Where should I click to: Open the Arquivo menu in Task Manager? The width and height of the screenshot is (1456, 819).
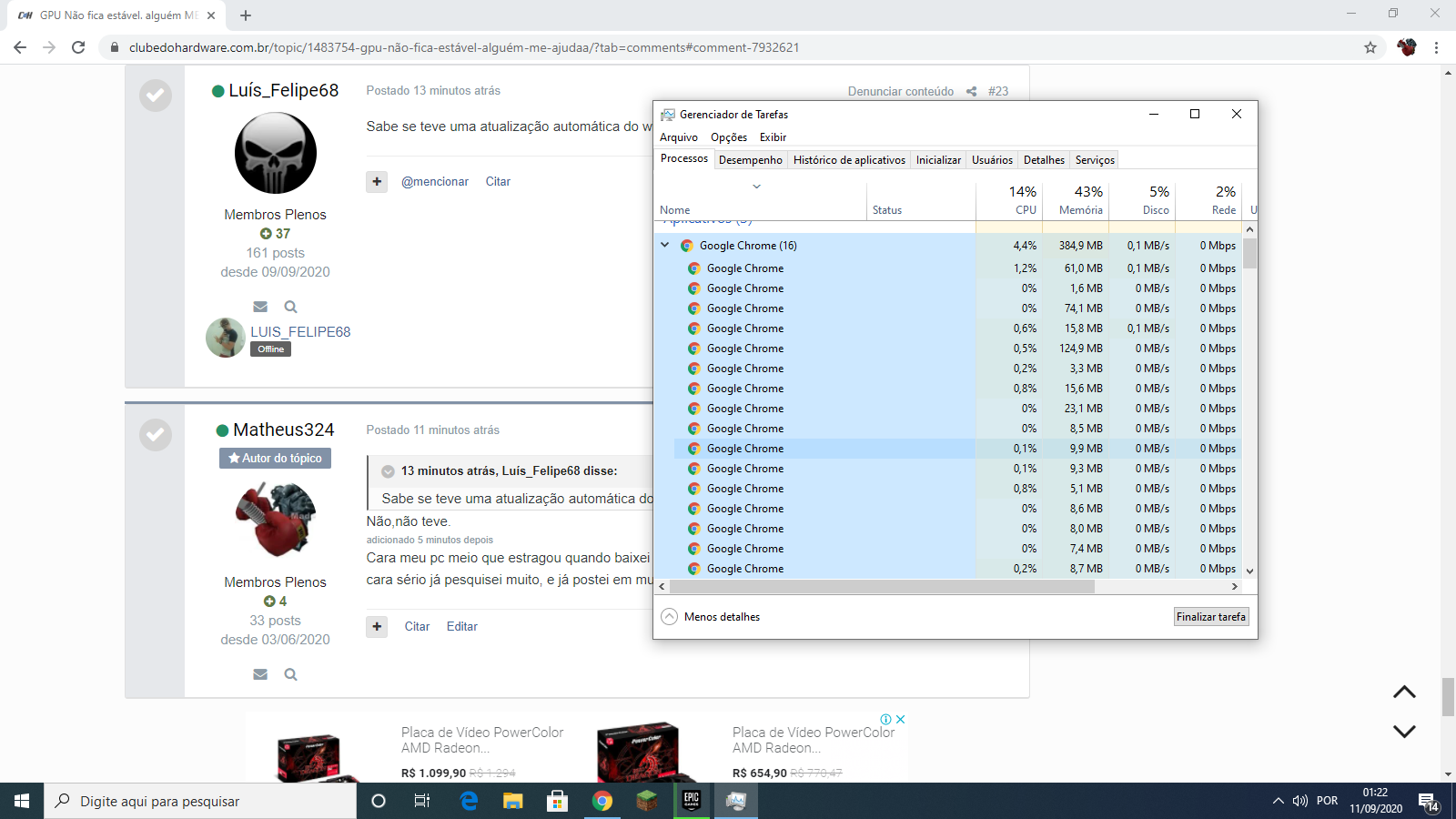(x=679, y=137)
